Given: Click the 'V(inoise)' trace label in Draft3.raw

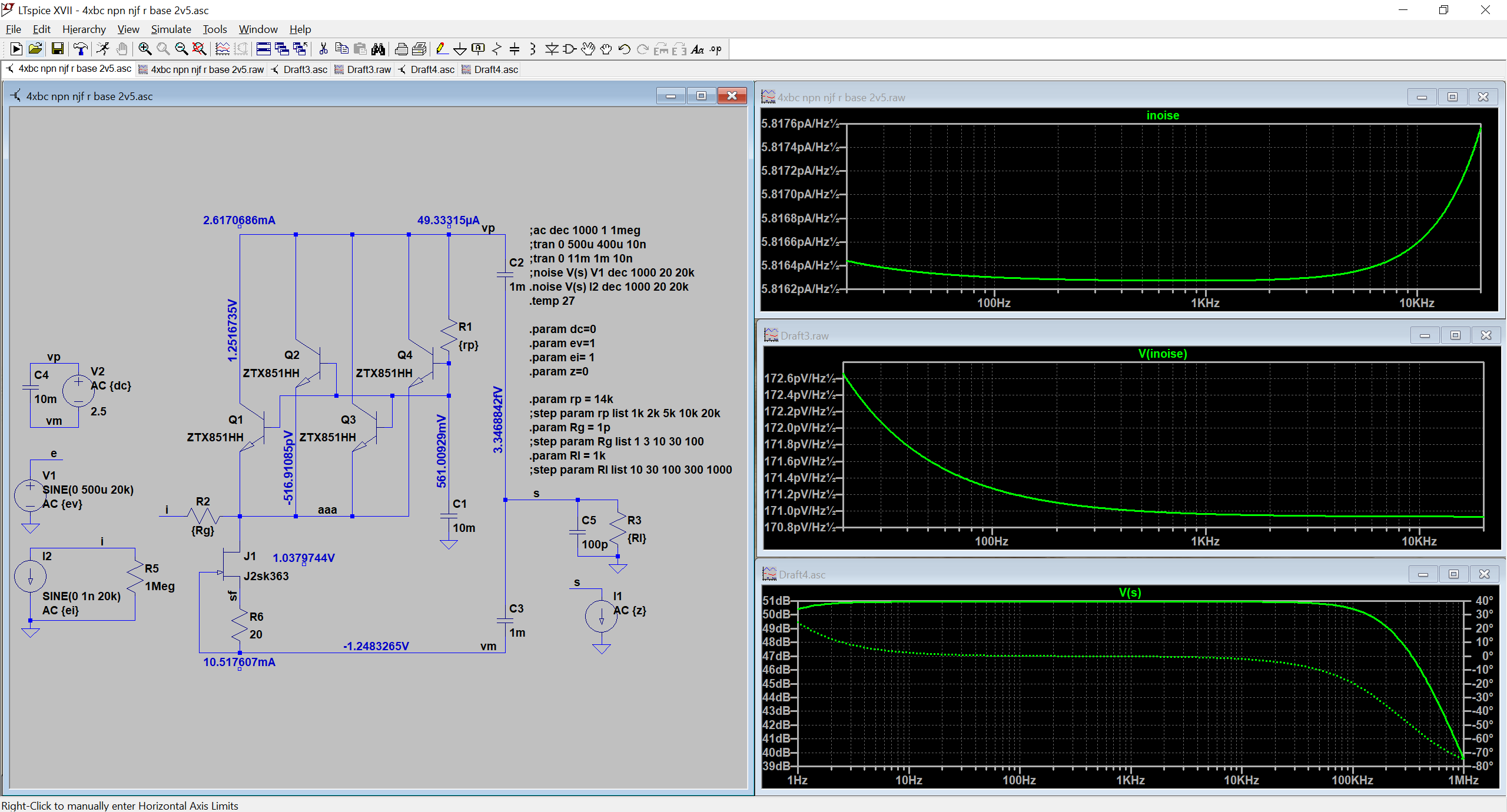Looking at the screenshot, I should coord(1162,354).
